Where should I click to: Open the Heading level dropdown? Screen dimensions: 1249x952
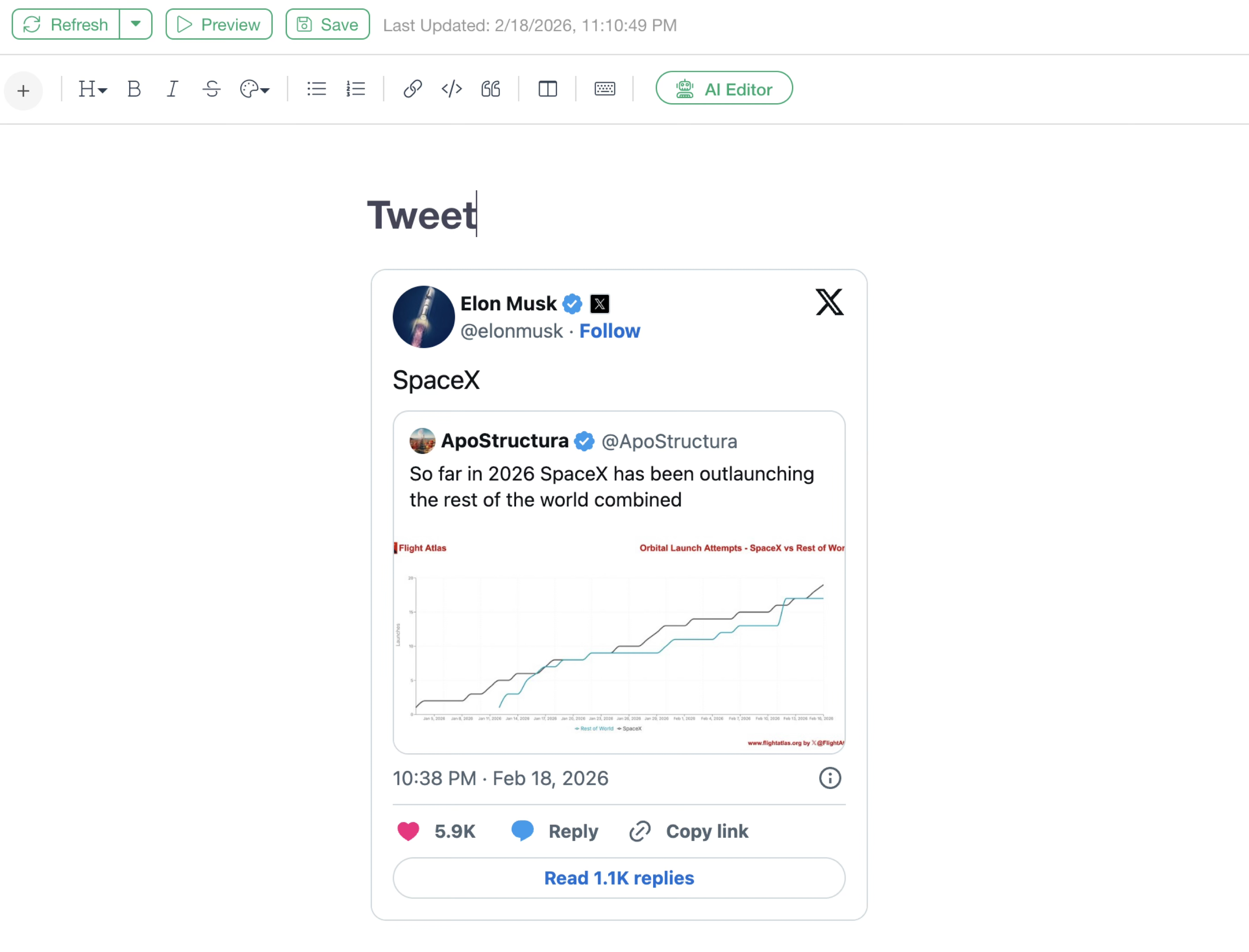click(93, 89)
